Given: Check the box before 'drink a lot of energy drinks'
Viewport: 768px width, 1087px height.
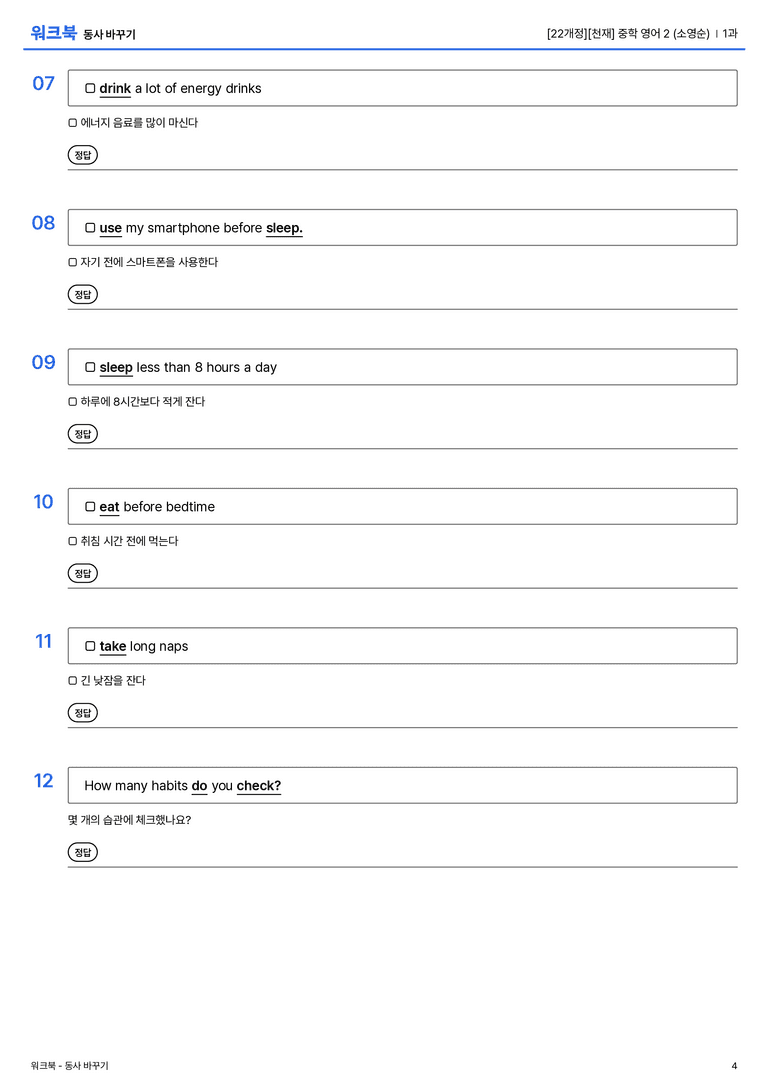Looking at the screenshot, I should coord(90,88).
